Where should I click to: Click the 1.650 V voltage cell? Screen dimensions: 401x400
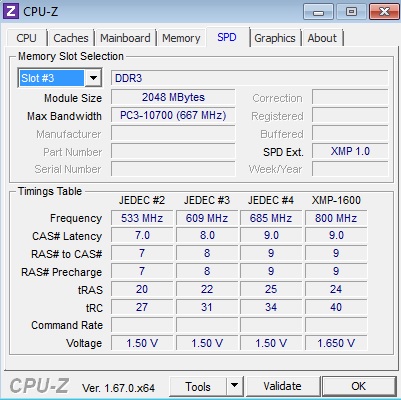[x=336, y=343]
